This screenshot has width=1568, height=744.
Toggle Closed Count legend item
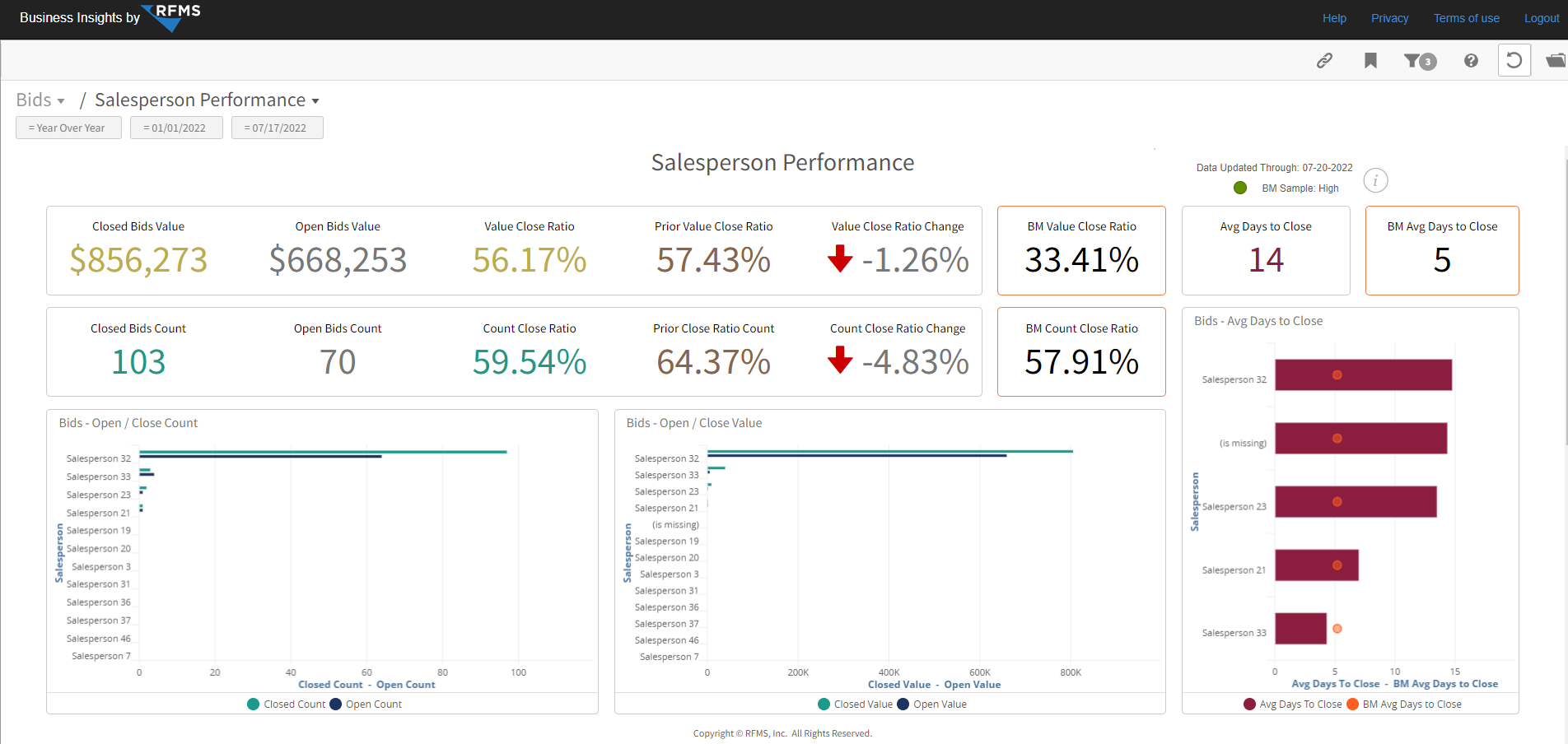(287, 704)
